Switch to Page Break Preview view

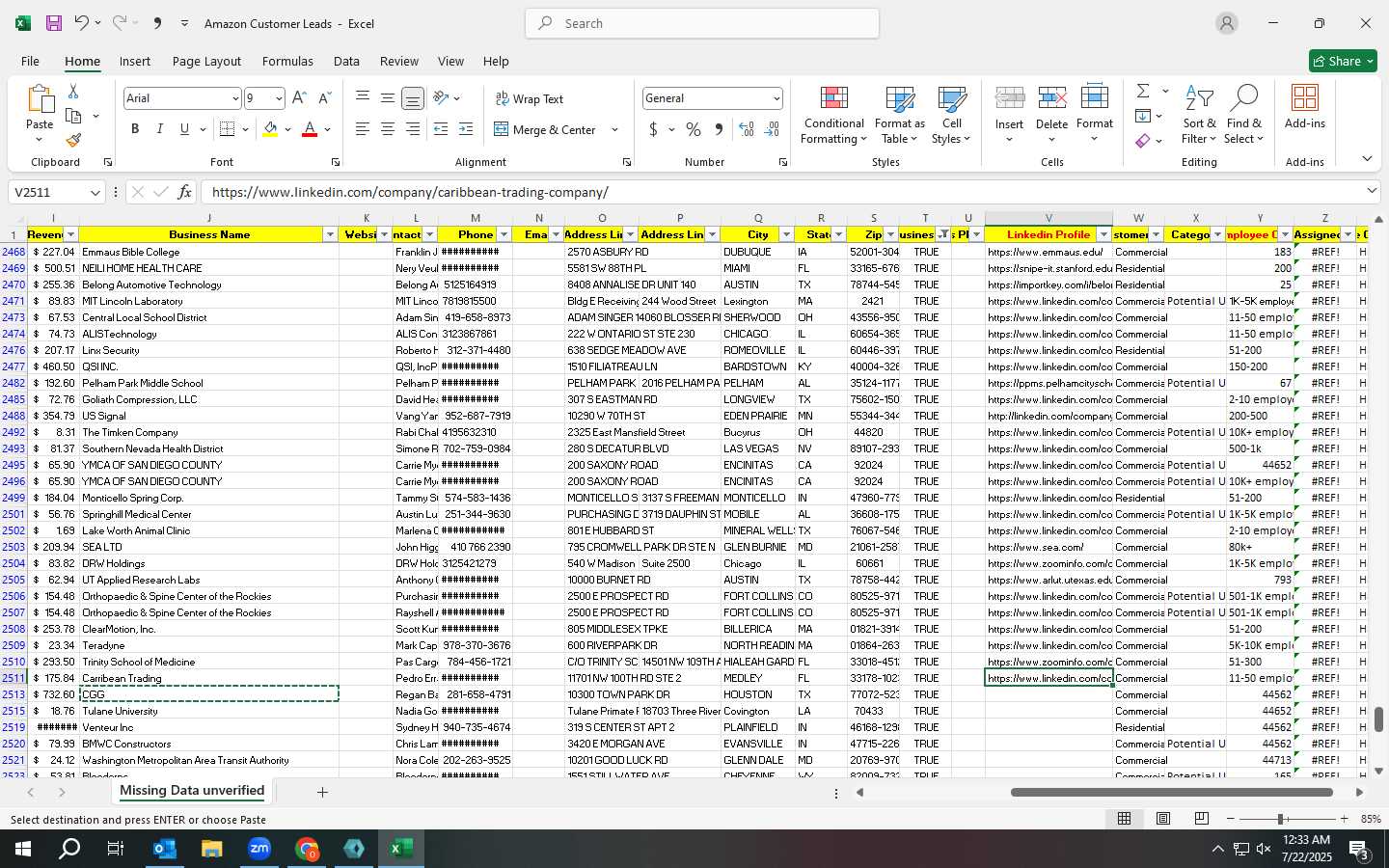pyautogui.click(x=1201, y=819)
